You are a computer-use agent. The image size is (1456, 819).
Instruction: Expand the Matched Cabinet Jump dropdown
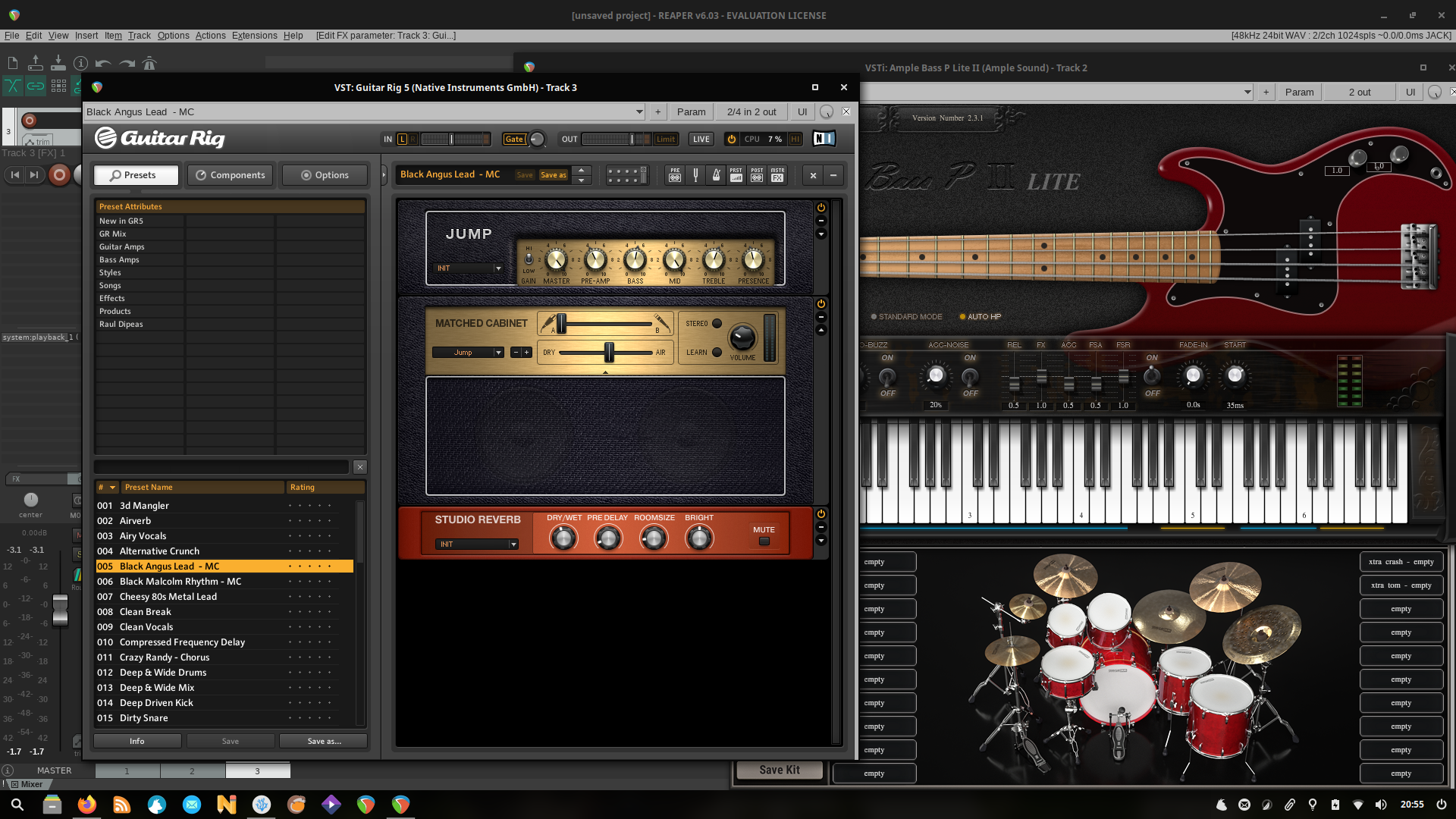coord(498,353)
